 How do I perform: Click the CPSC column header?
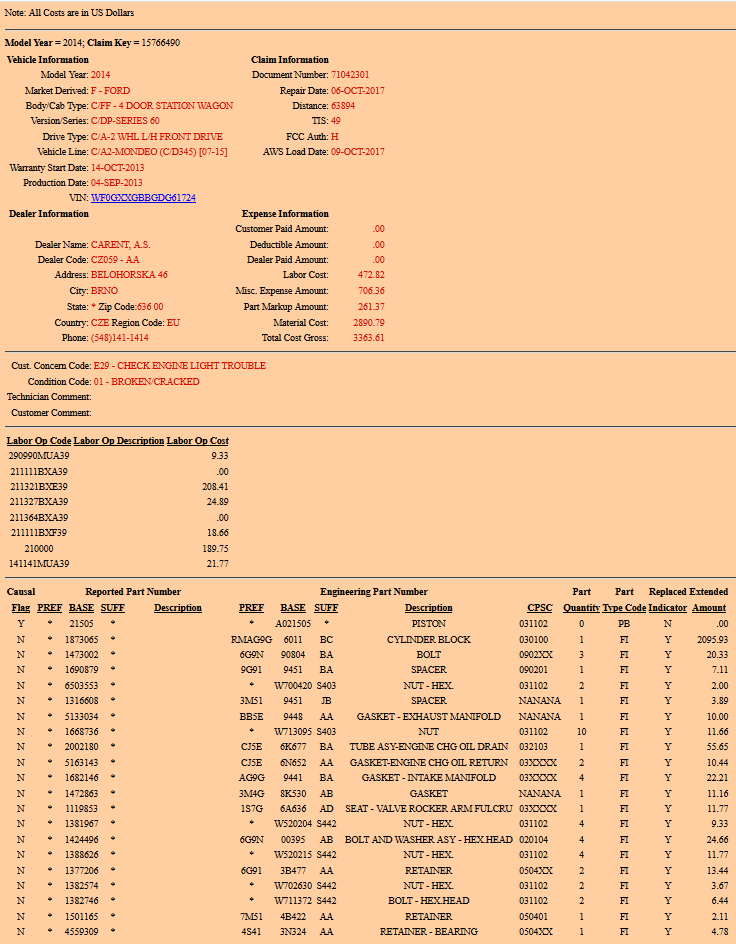pyautogui.click(x=539, y=608)
